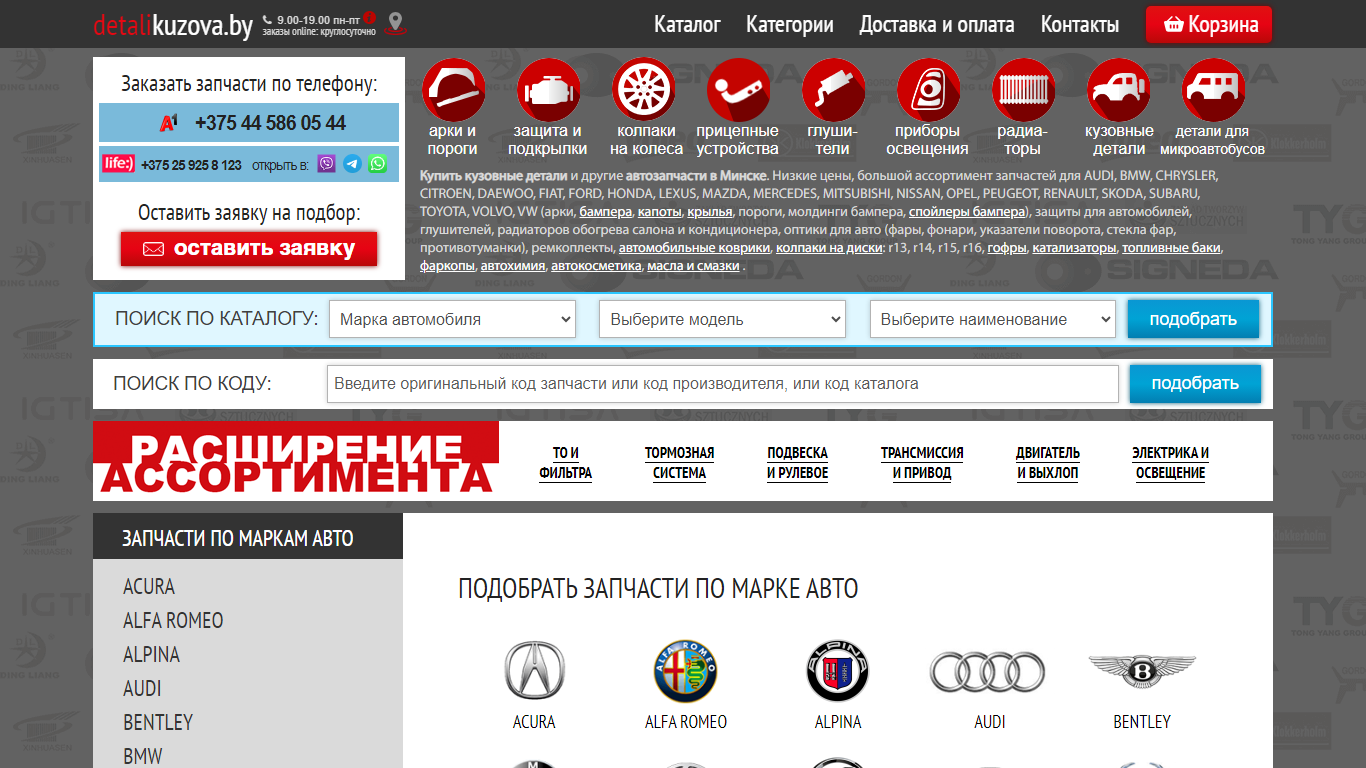
Task: Select the minibus parts category icon
Action: pyautogui.click(x=1213, y=89)
